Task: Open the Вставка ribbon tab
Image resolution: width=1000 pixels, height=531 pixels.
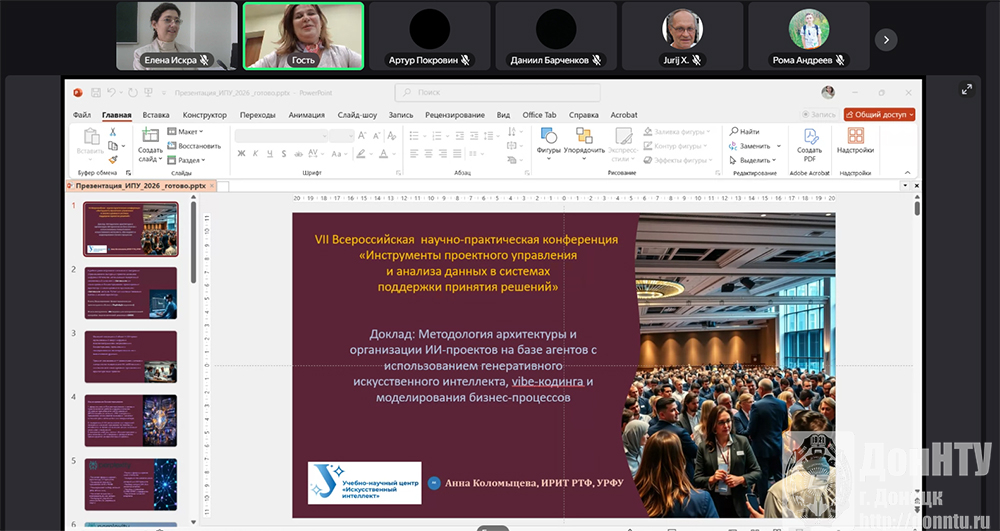Action: click(x=156, y=115)
